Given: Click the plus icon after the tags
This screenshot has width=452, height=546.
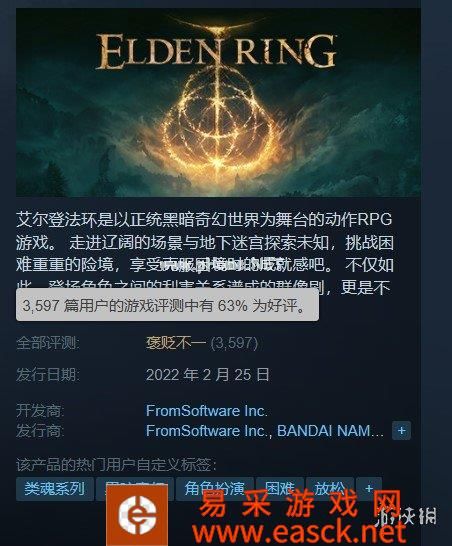Looking at the screenshot, I should point(369,489).
